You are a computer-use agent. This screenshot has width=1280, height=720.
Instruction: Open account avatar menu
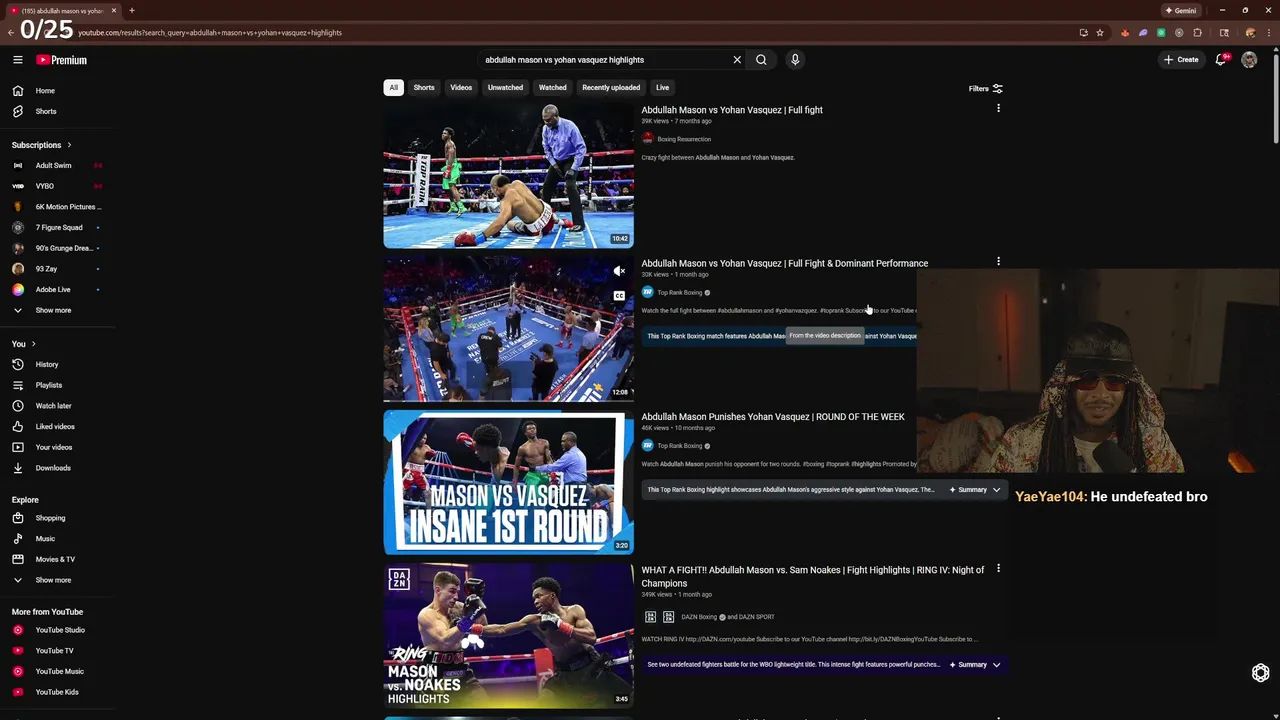(1249, 60)
